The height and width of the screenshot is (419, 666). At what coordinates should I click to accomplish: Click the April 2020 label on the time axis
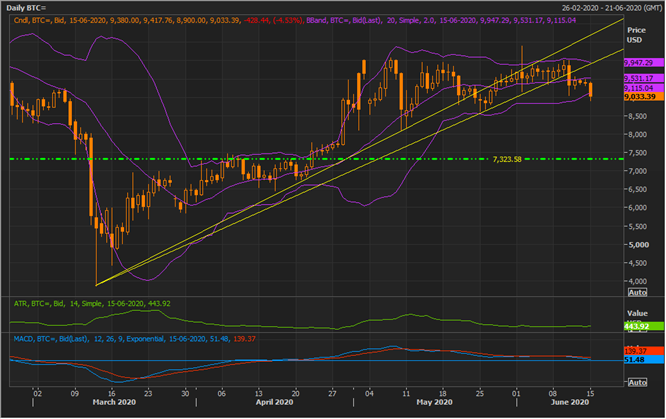274,402
